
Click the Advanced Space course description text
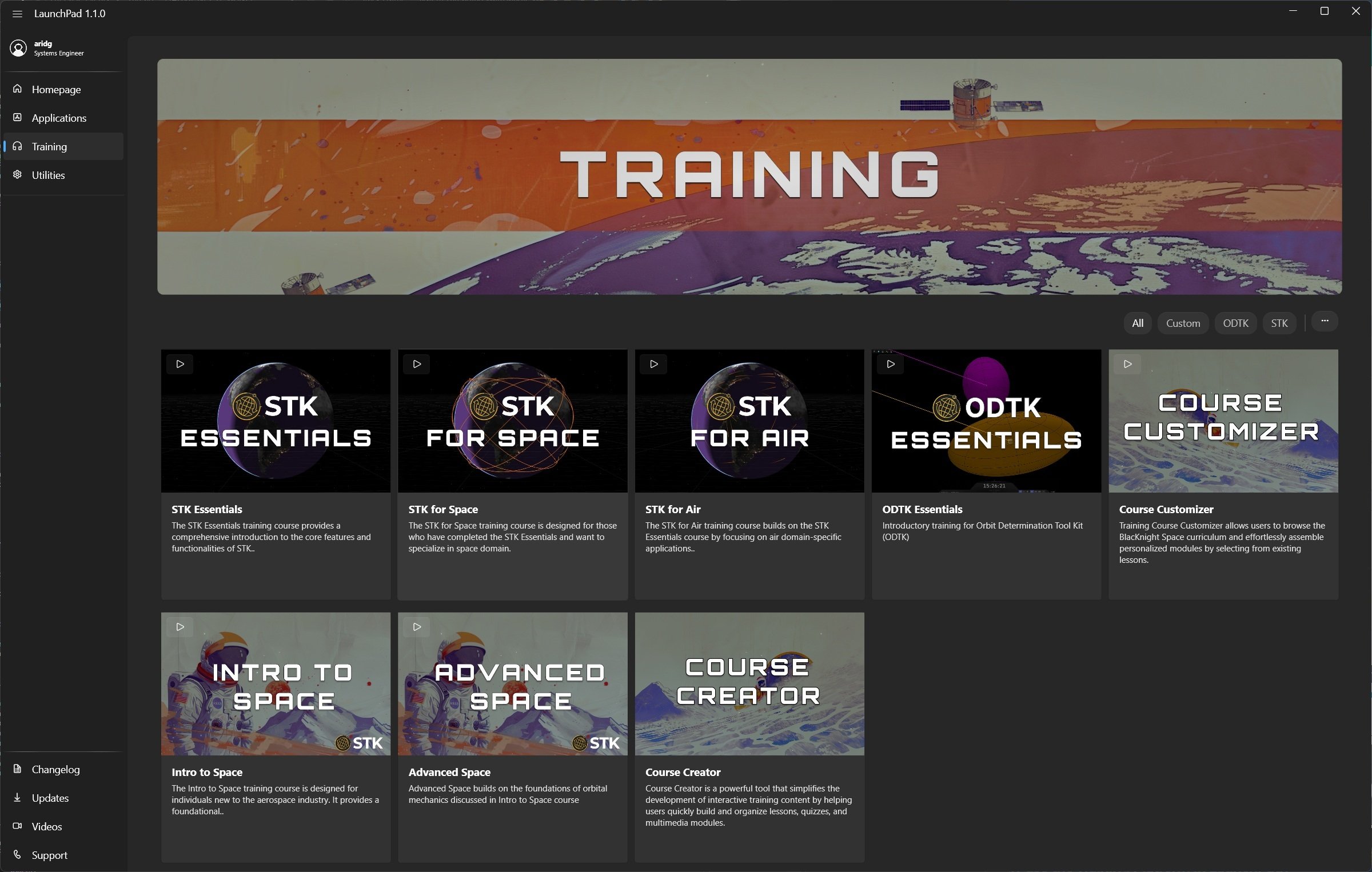508,794
